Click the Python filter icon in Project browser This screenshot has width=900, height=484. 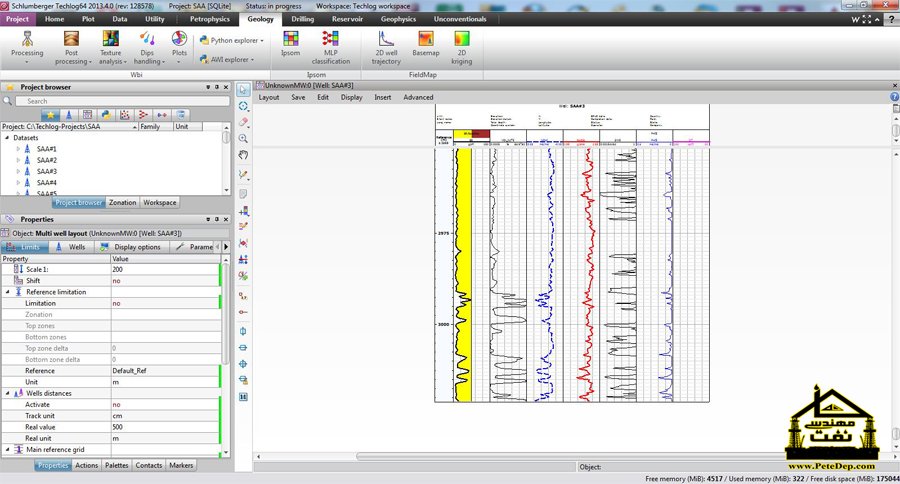(x=106, y=115)
